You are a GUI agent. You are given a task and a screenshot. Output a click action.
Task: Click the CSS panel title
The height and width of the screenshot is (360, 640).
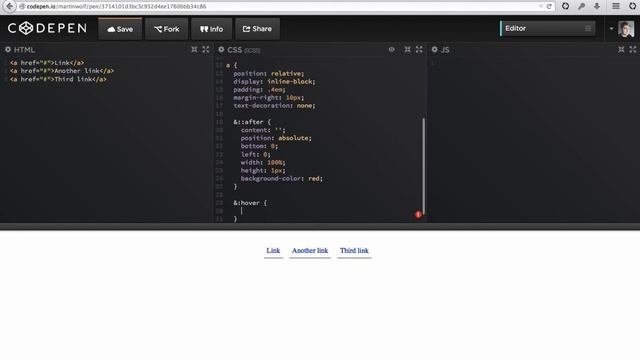coord(235,50)
